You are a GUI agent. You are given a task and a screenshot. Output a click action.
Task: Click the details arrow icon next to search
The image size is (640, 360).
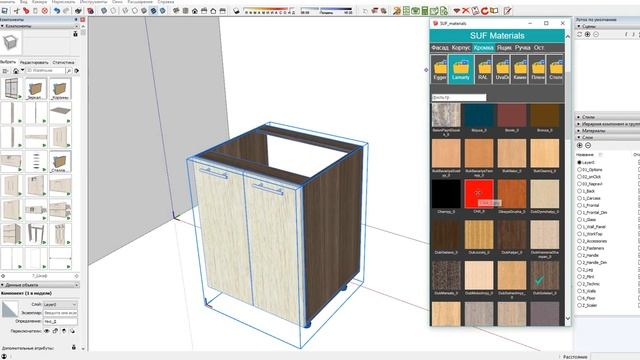(77, 71)
